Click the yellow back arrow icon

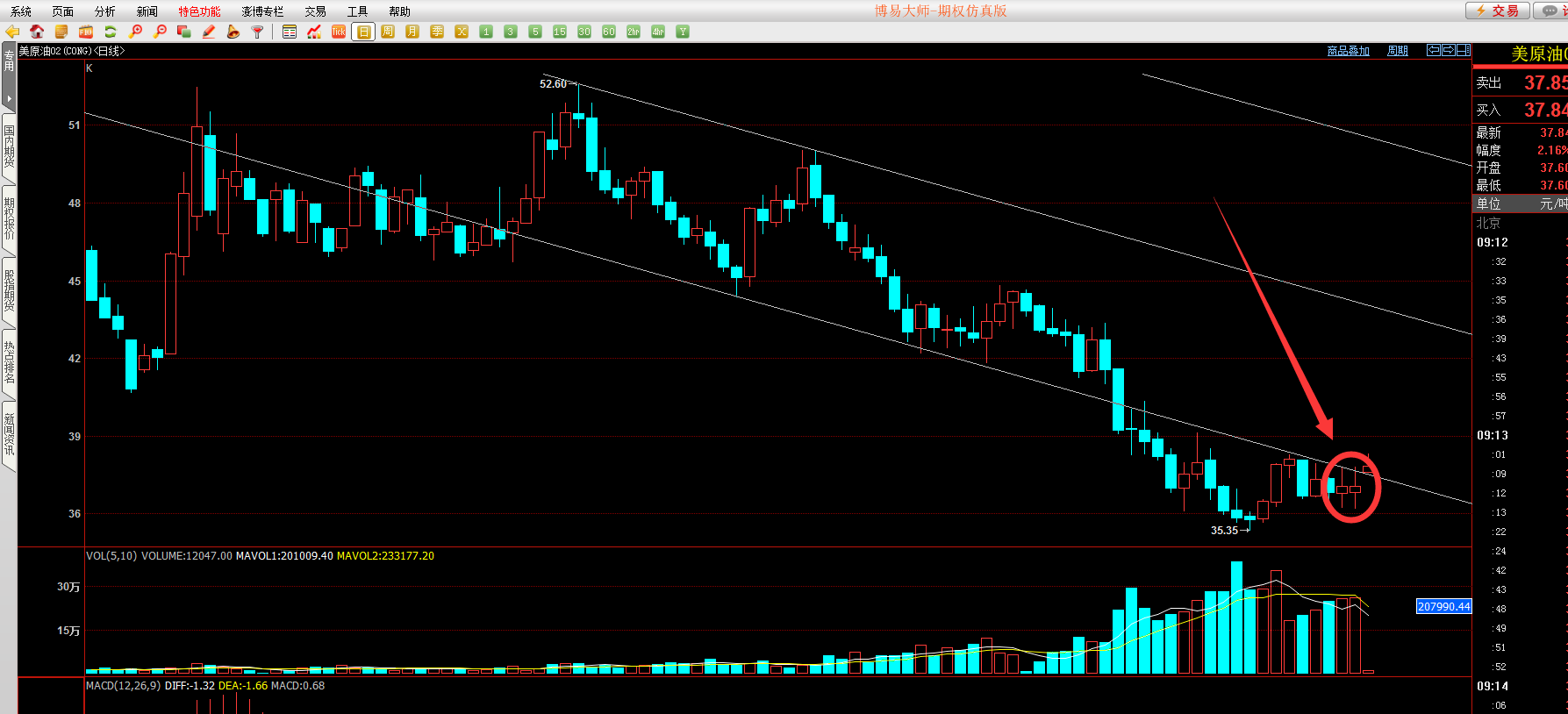coord(12,32)
